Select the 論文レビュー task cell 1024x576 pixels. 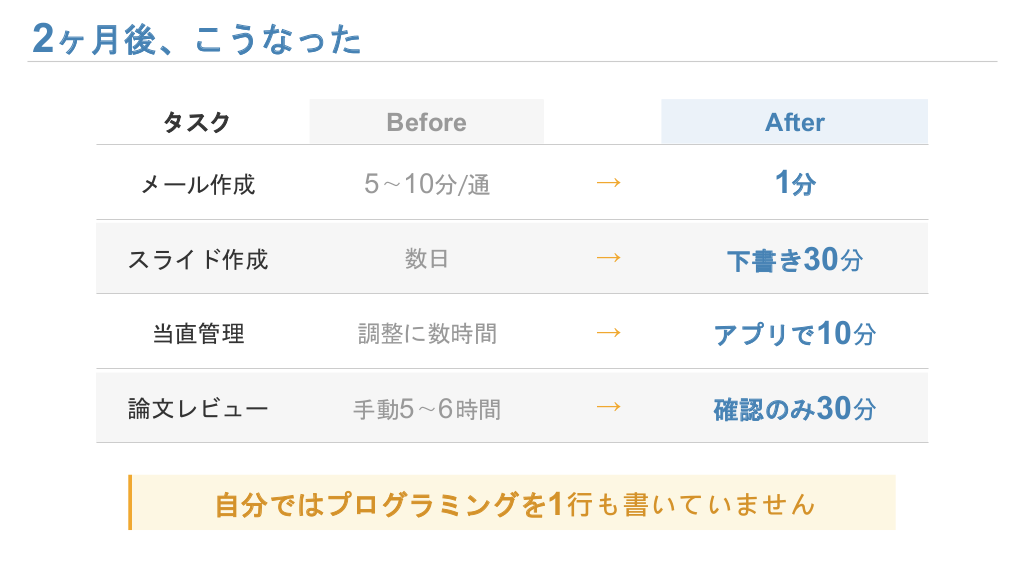197,409
